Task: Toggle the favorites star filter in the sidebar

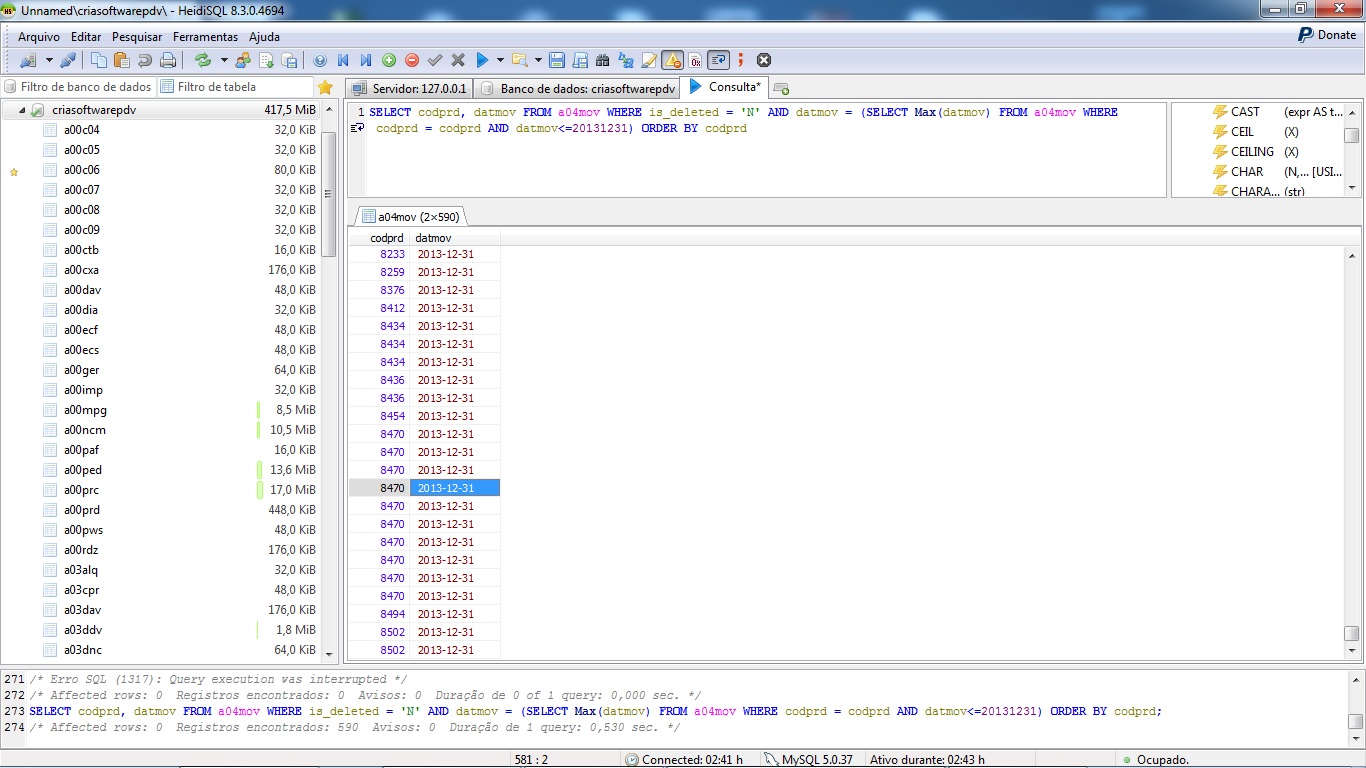Action: click(325, 87)
